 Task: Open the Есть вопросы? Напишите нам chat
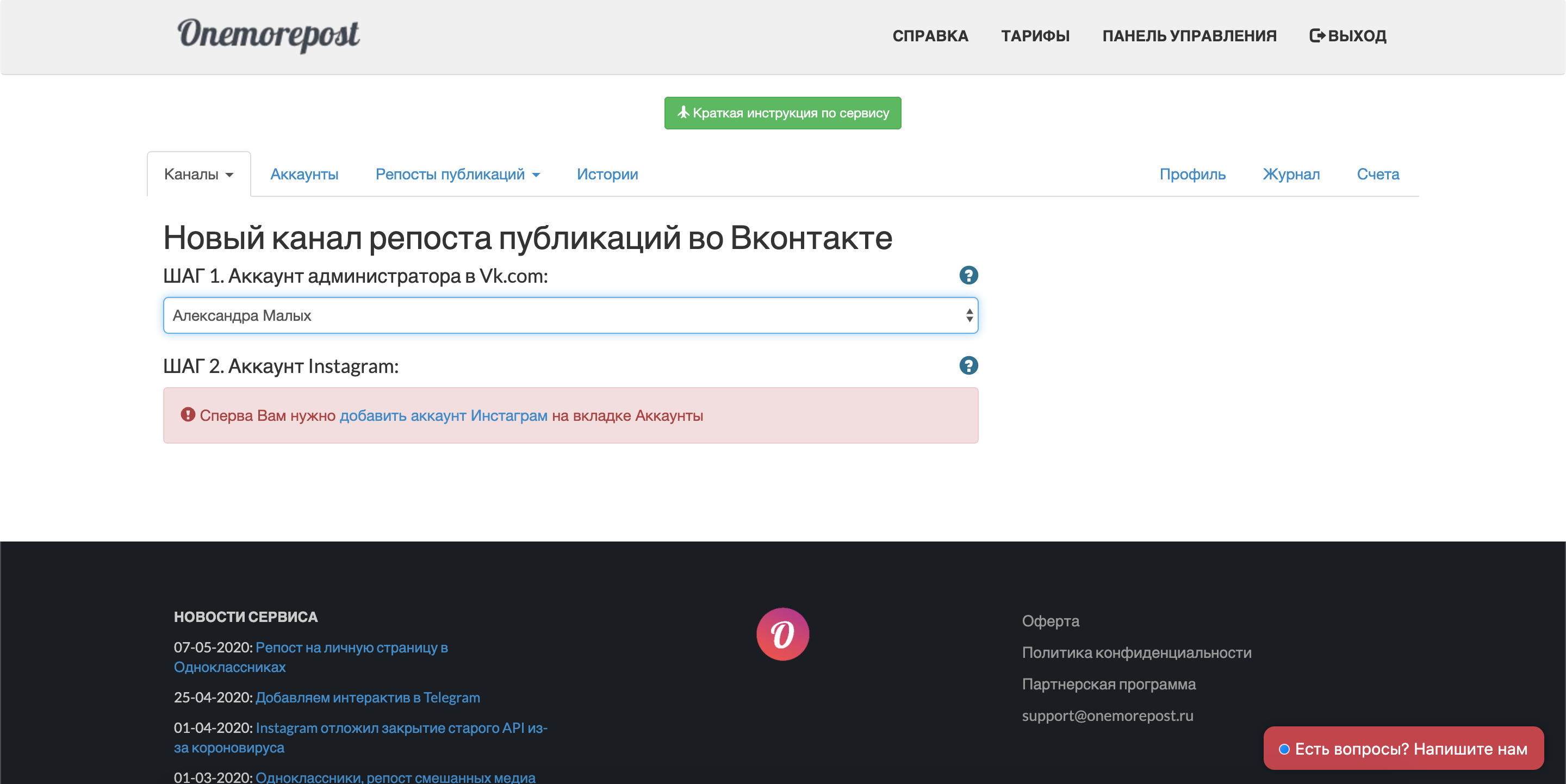1403,749
